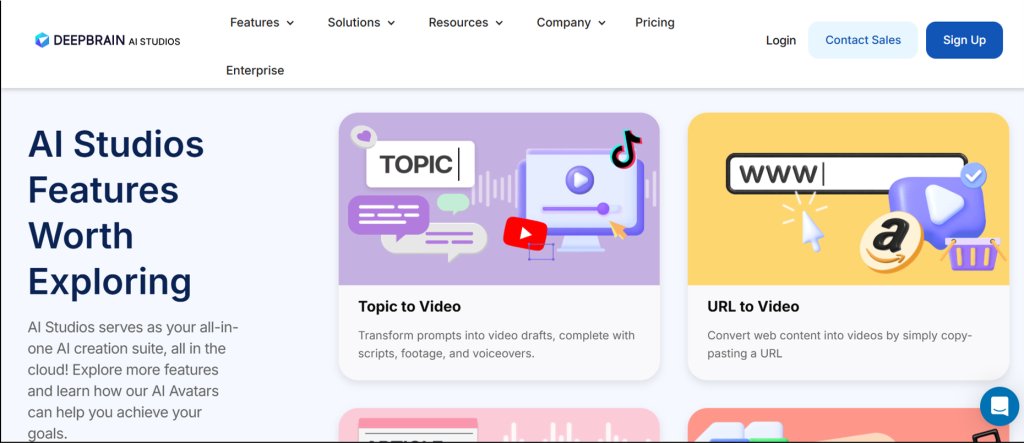The height and width of the screenshot is (443, 1024).
Task: Click the Contact Sales button
Action: pos(863,40)
